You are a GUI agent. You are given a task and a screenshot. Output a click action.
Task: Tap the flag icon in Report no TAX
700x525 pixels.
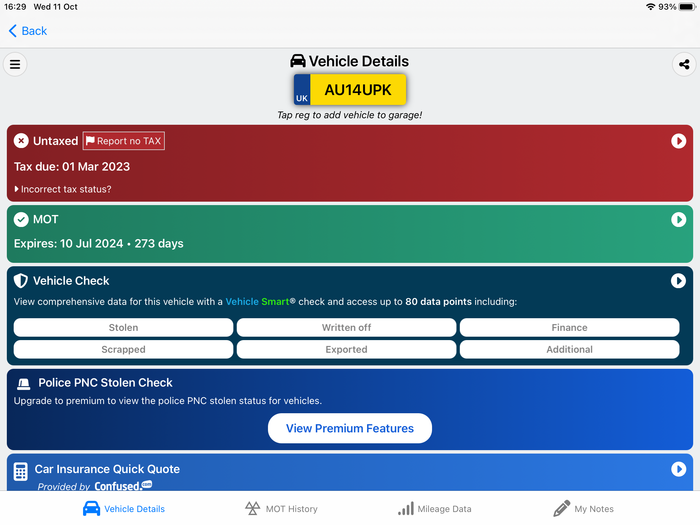coord(90,141)
